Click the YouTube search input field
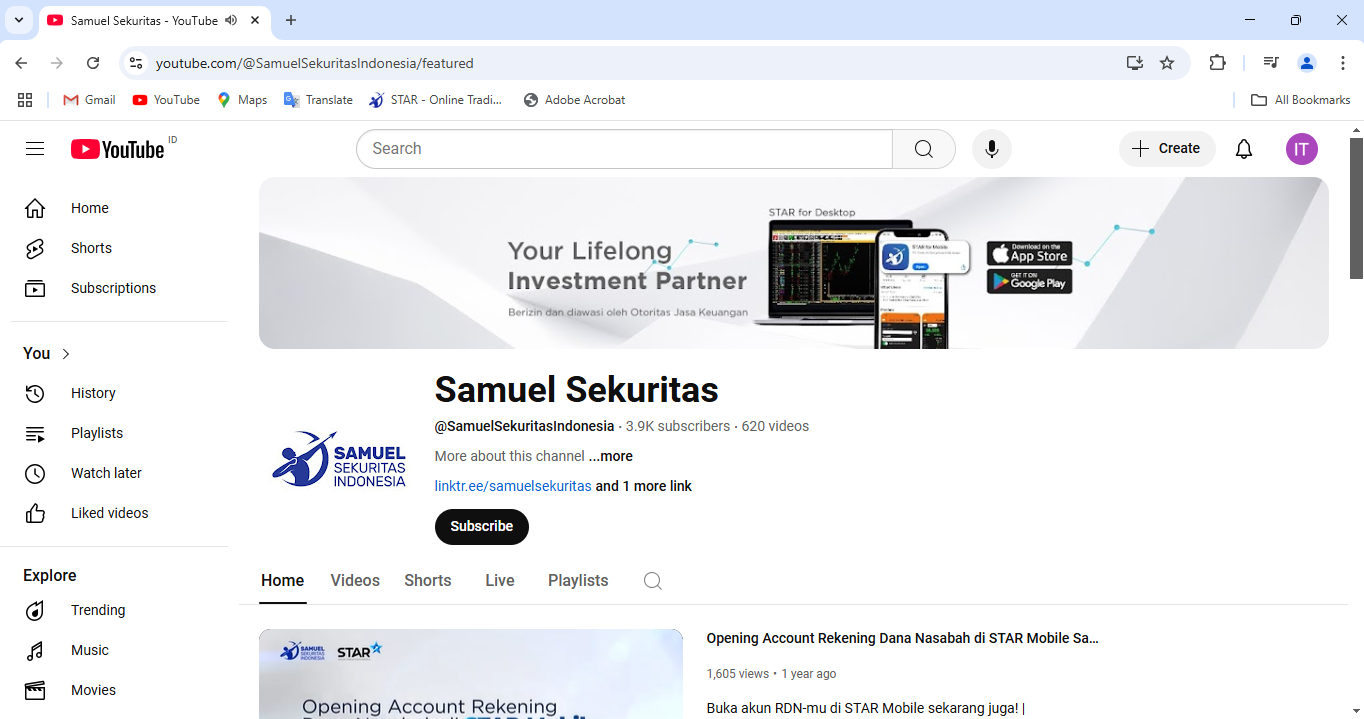The height and width of the screenshot is (719, 1364). tap(624, 149)
